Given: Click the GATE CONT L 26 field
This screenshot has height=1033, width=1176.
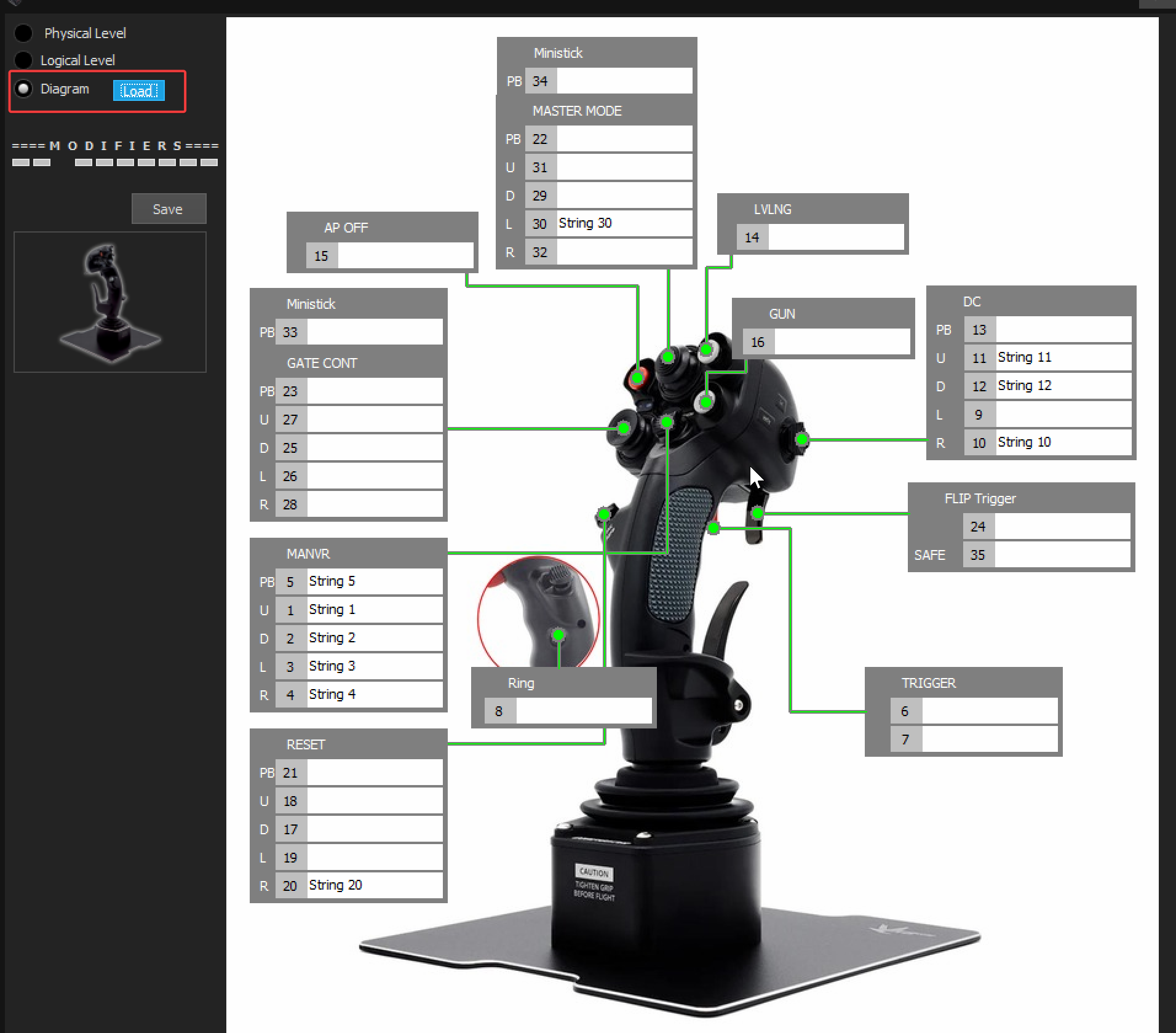Looking at the screenshot, I should pos(375,476).
